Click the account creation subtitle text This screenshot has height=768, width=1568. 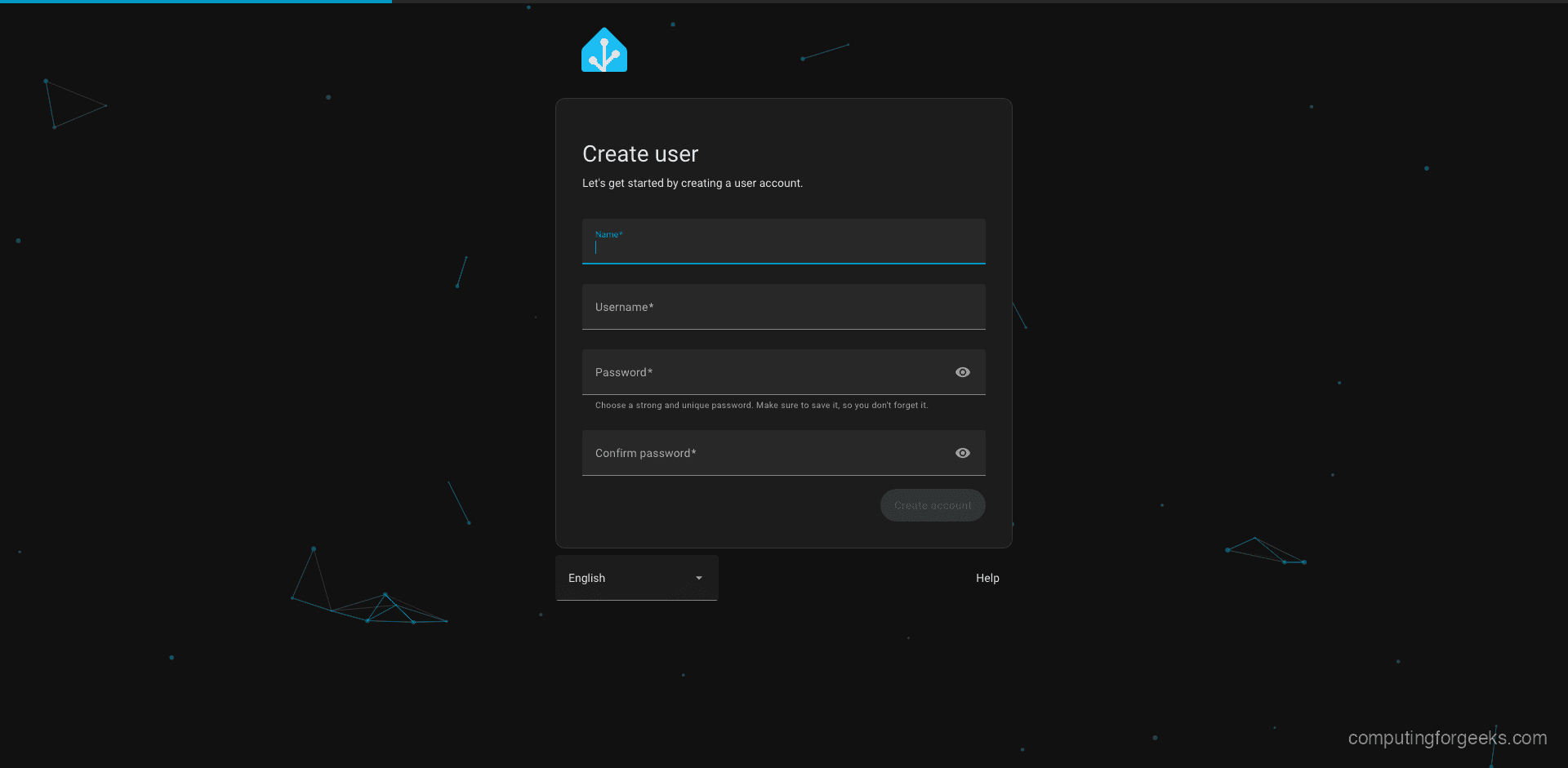click(692, 183)
